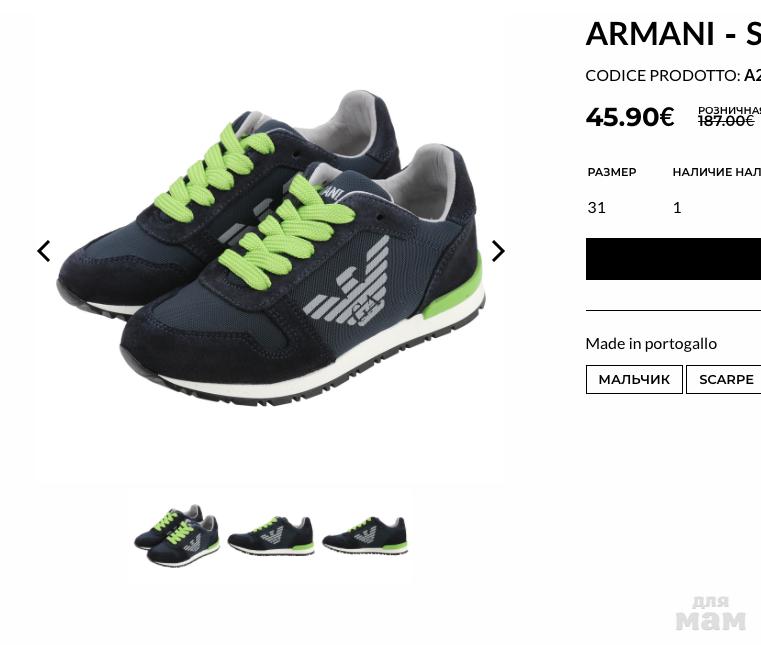The width and height of the screenshot is (761, 645).
Task: Click the Made in portogallo text
Action: (651, 344)
